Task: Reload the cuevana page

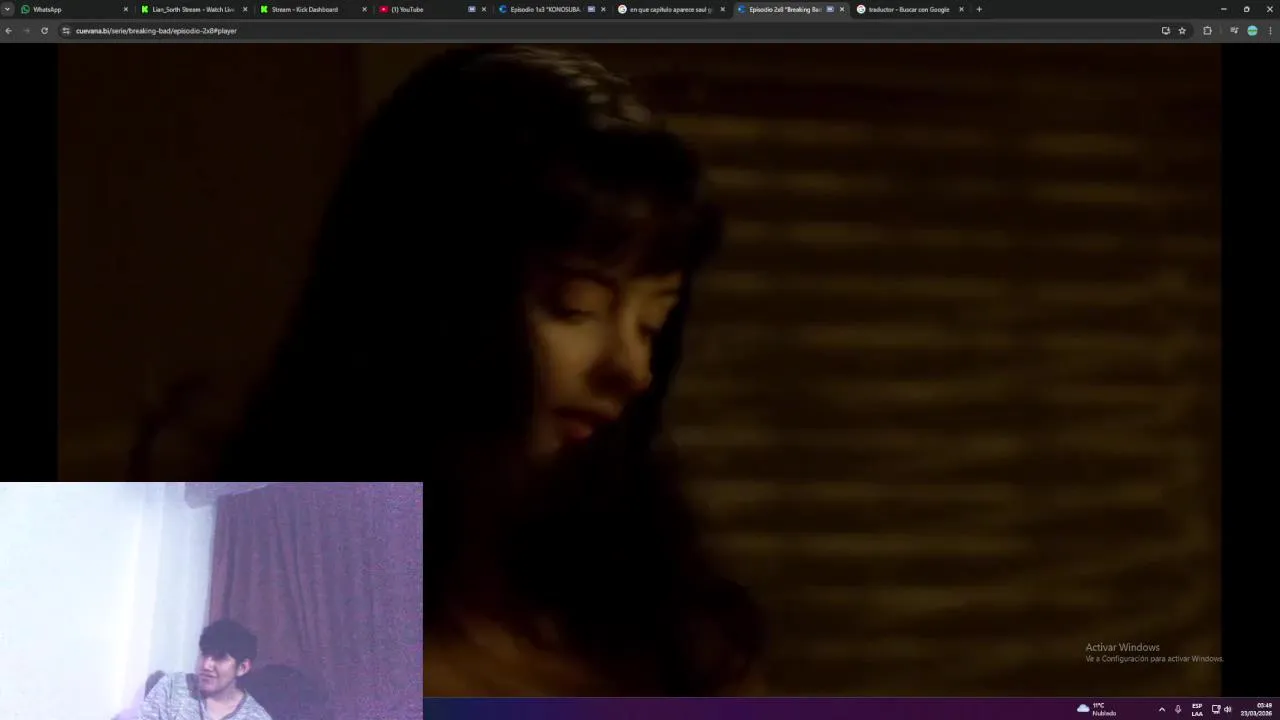Action: pyautogui.click(x=44, y=31)
